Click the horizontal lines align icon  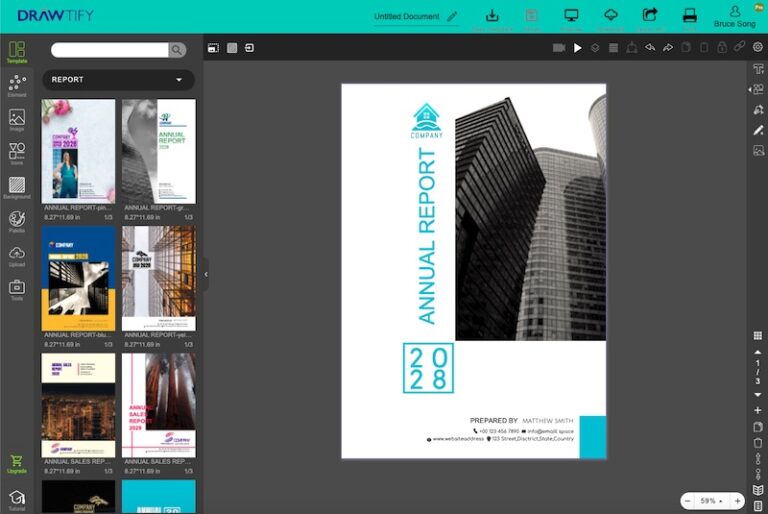(613, 48)
